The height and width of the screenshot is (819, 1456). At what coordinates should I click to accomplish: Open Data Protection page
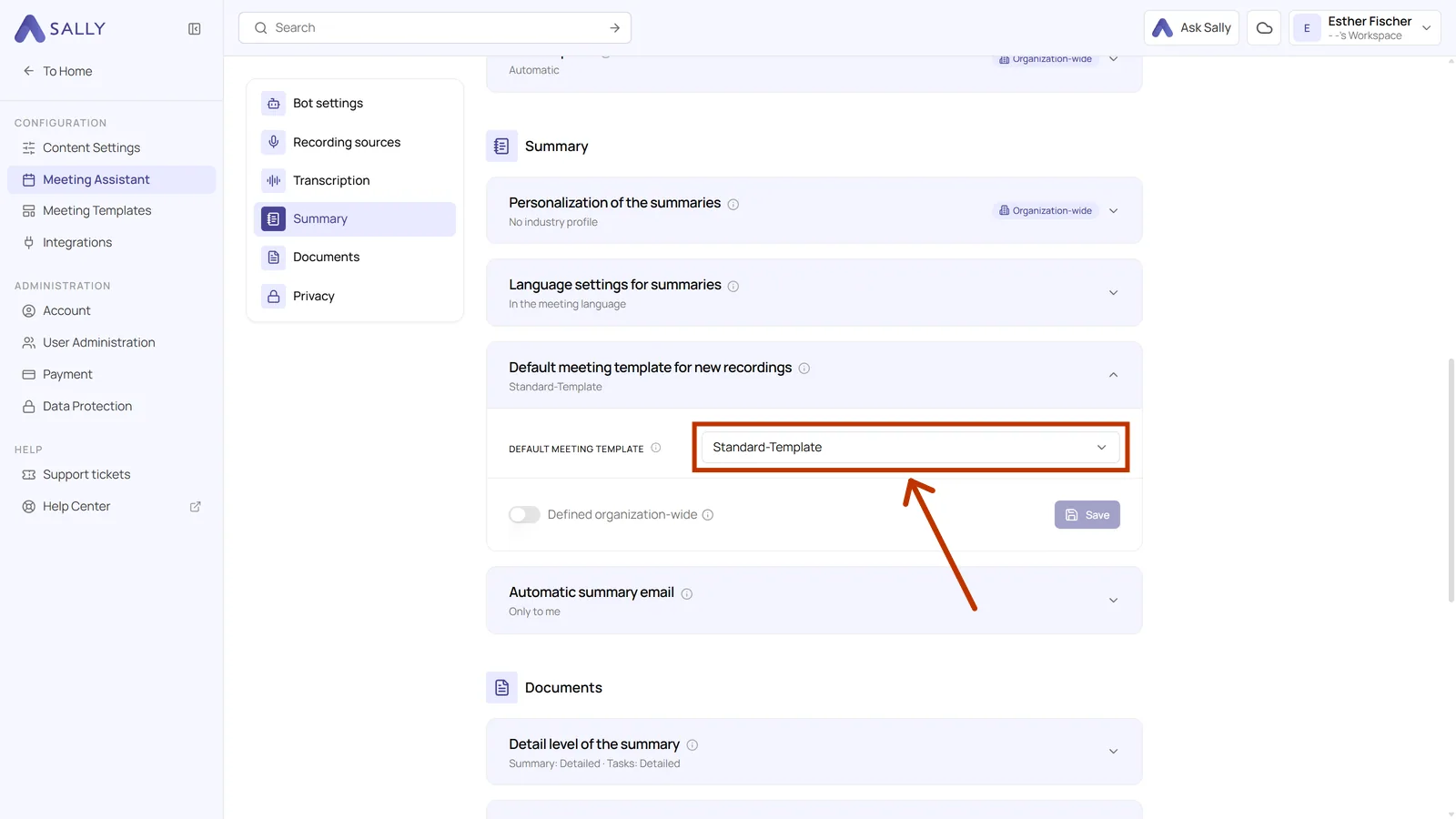pos(111,407)
